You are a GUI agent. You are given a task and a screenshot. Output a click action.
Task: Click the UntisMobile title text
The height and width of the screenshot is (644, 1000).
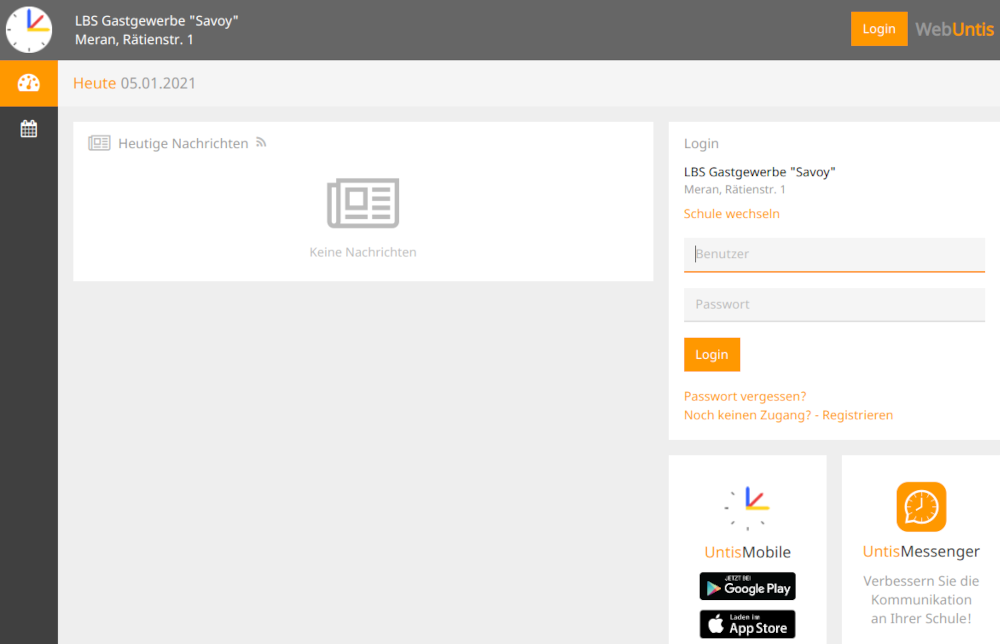pos(747,552)
